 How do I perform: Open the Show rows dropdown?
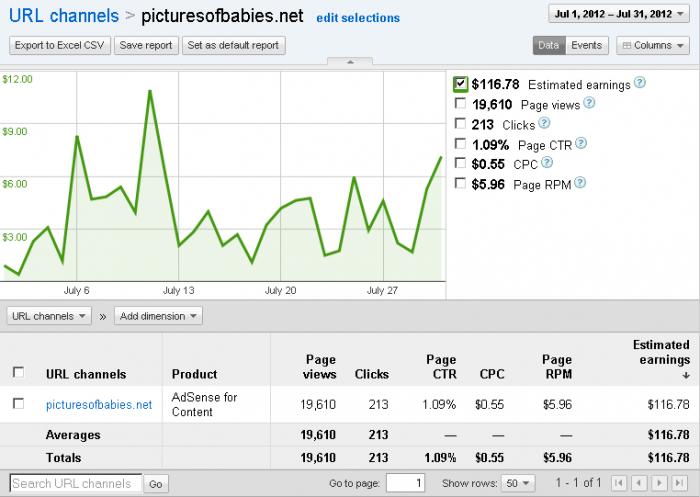(518, 483)
